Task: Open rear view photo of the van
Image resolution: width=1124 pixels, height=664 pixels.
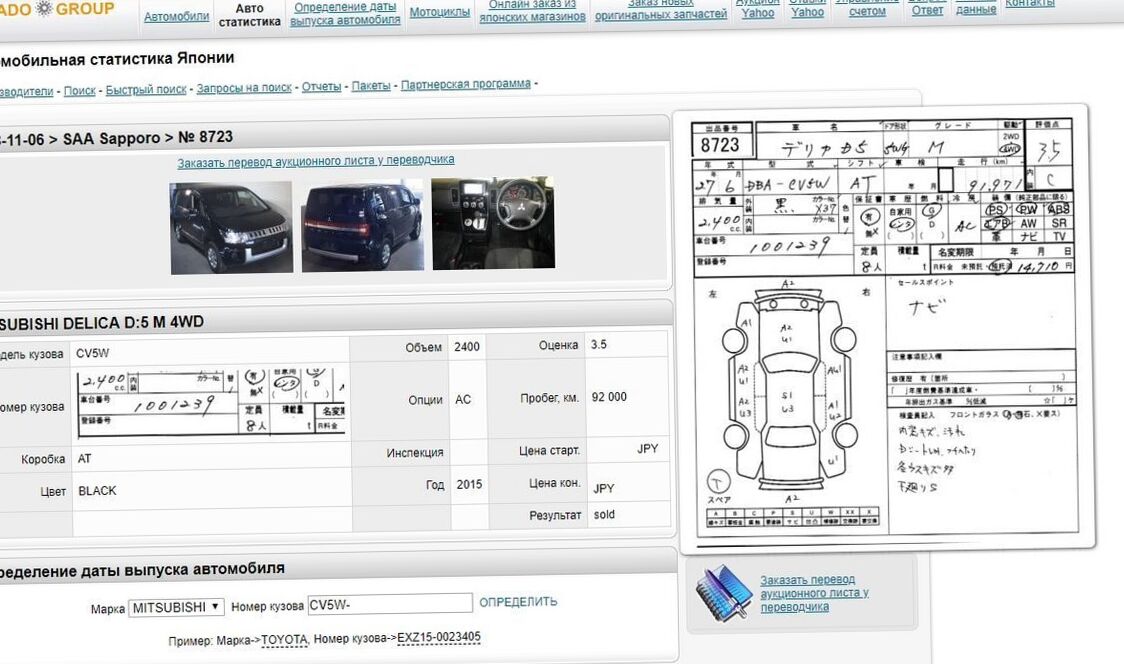Action: [362, 225]
